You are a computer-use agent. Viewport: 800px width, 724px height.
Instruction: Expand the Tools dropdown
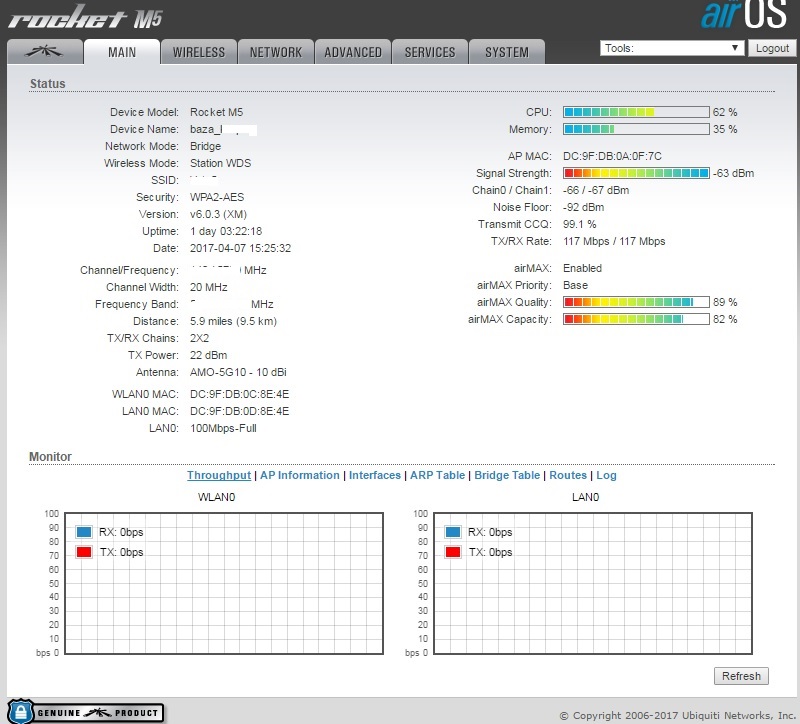(x=671, y=48)
